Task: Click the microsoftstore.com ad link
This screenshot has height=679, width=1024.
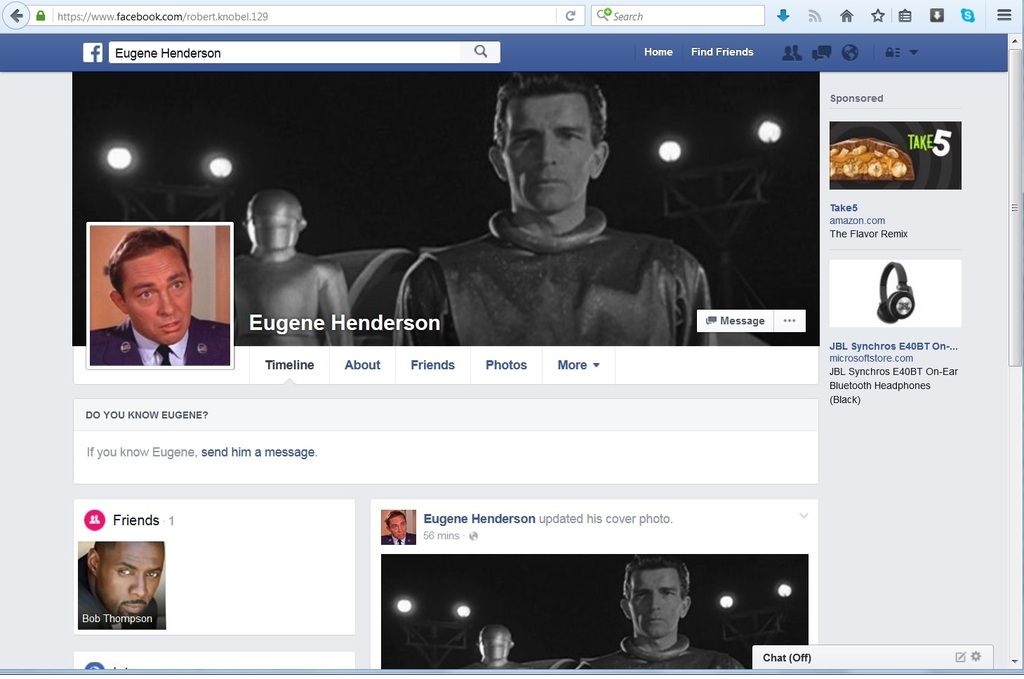Action: pos(871,358)
